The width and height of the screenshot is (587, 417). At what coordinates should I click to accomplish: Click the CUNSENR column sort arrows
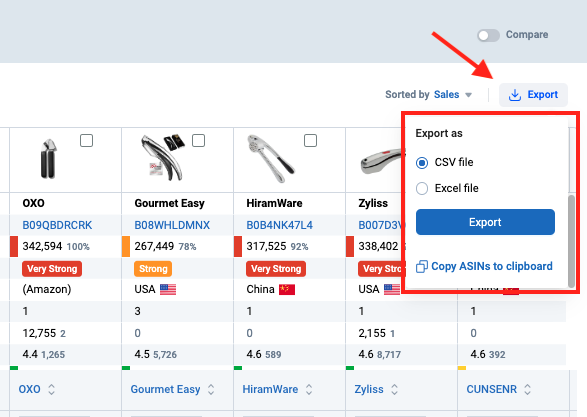tap(527, 389)
